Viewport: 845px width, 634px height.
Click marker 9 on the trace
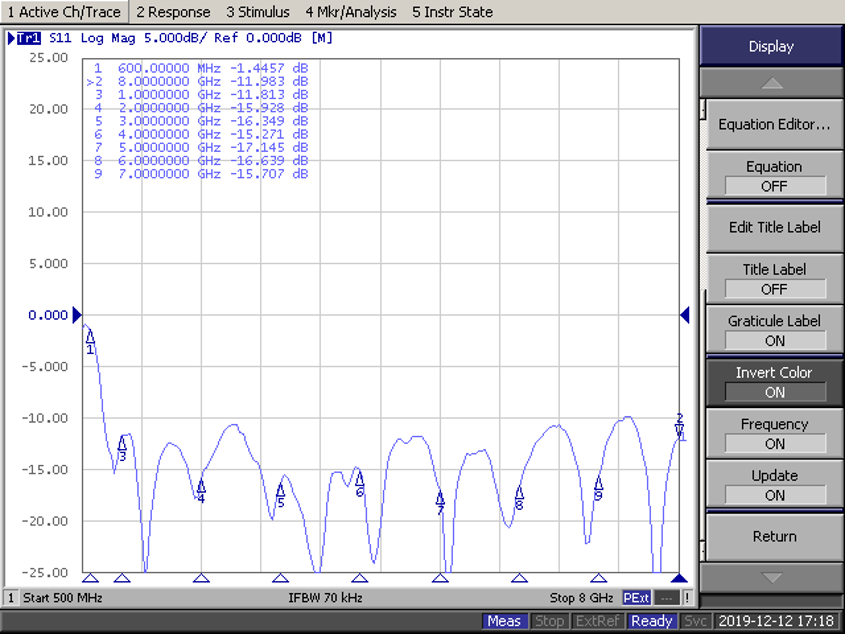click(x=598, y=488)
